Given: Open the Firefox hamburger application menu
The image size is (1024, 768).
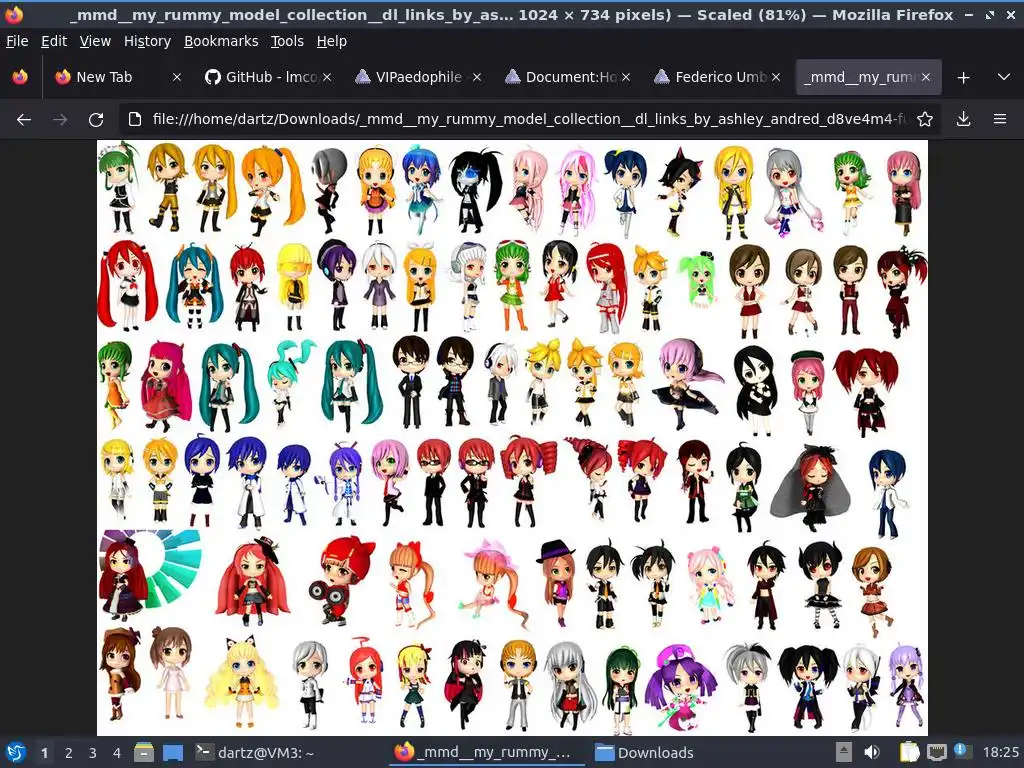Looking at the screenshot, I should [x=1000, y=119].
